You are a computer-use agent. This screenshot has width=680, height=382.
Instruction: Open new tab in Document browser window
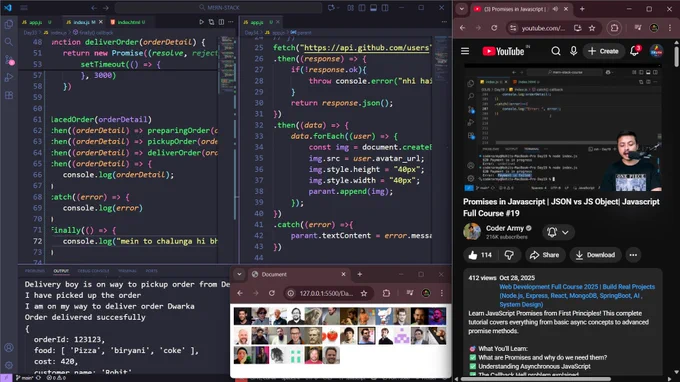(x=360, y=274)
